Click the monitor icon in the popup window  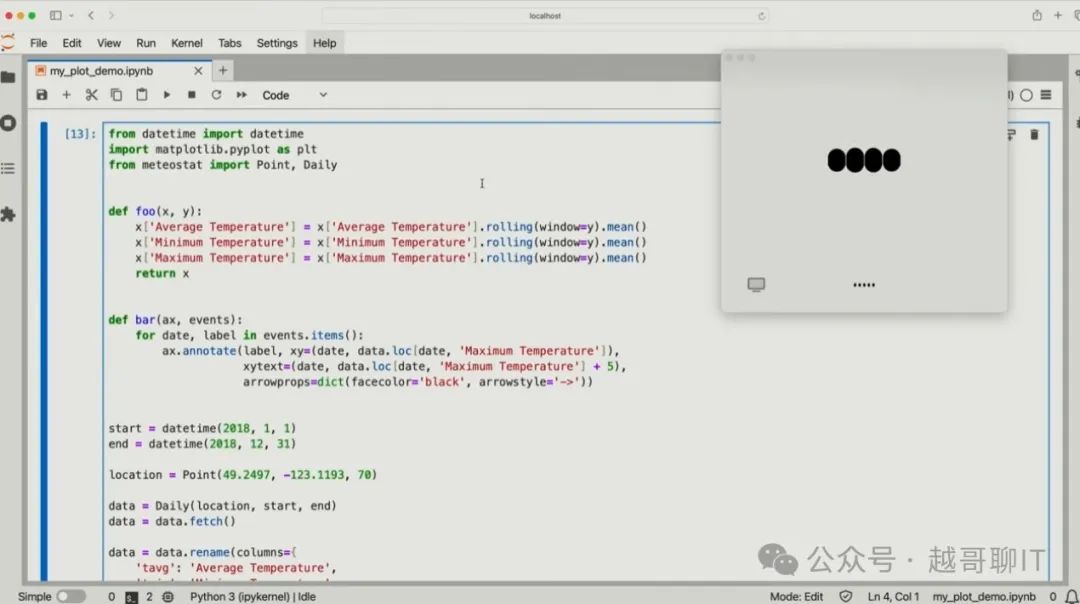tap(756, 284)
